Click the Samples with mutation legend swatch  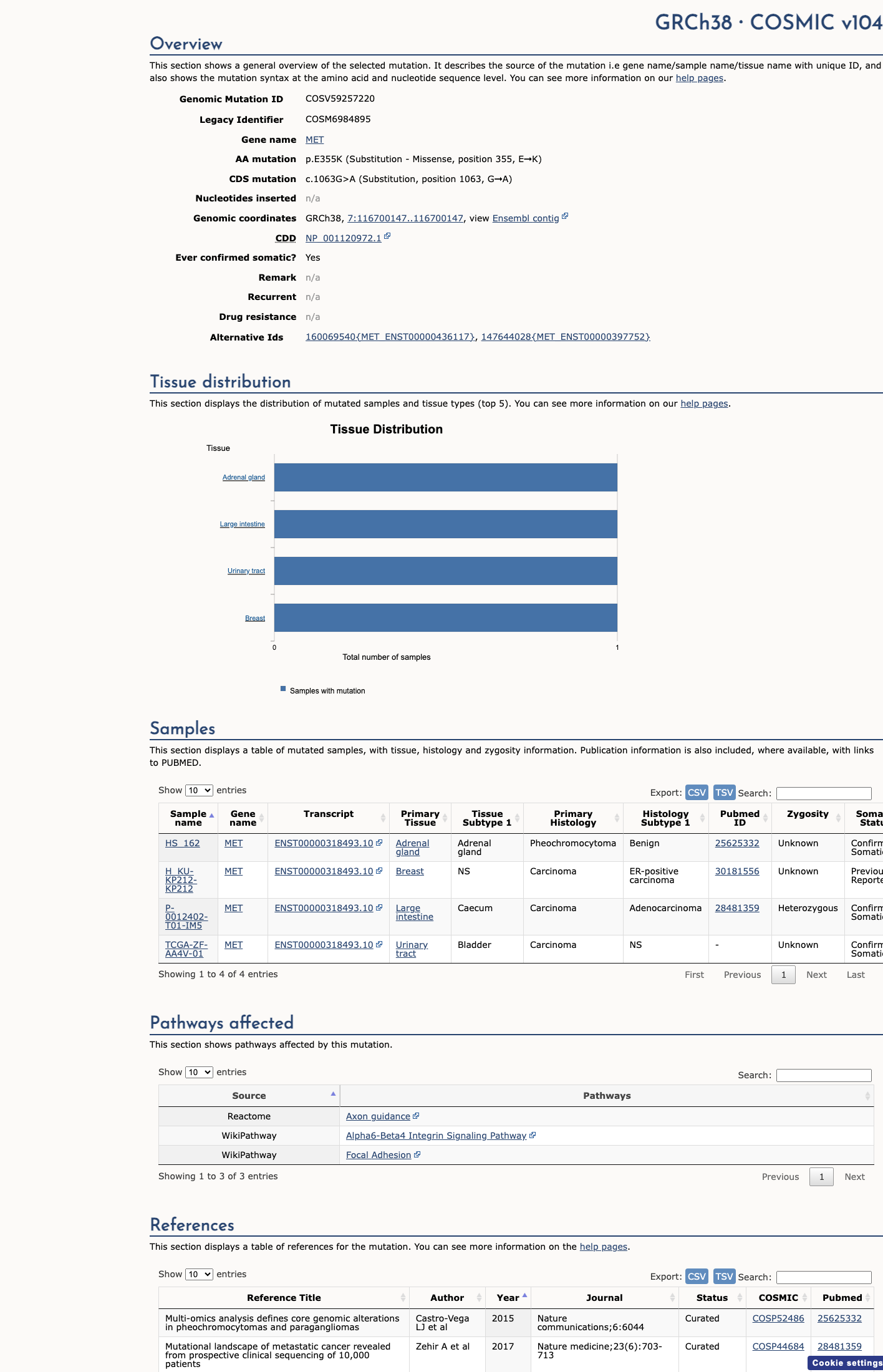[x=283, y=689]
